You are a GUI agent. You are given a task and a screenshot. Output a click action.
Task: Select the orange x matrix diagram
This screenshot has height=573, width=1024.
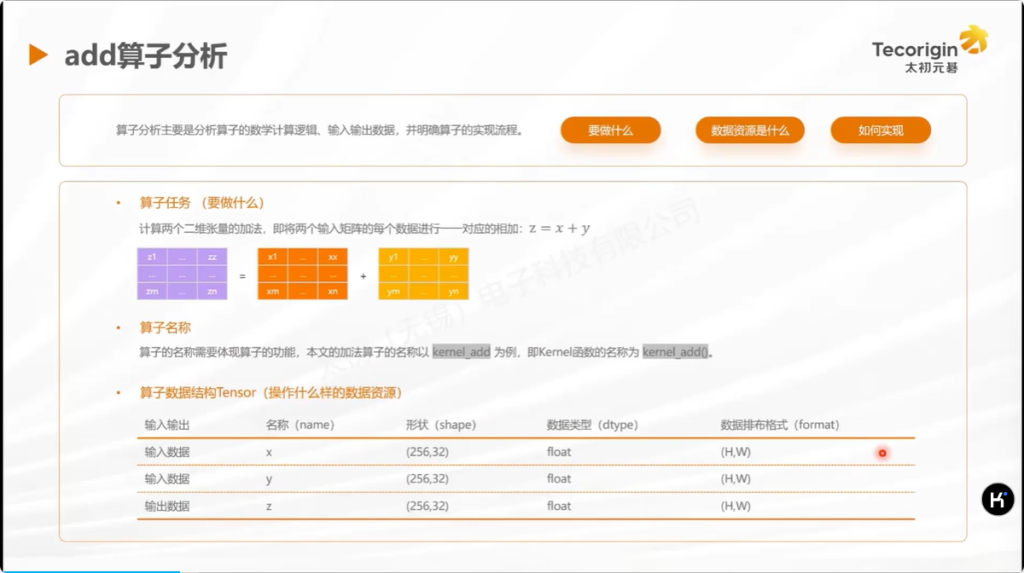[302, 274]
